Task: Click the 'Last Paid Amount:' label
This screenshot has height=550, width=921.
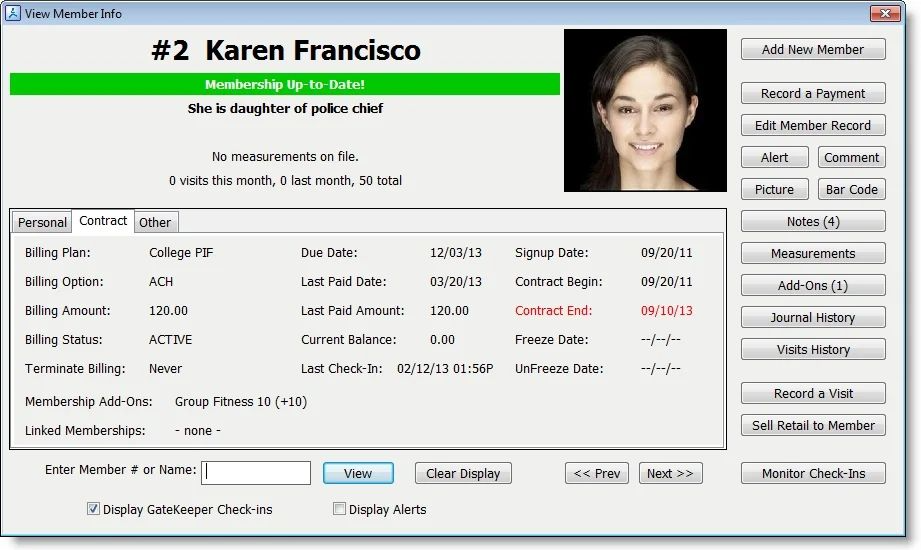Action: tap(352, 310)
